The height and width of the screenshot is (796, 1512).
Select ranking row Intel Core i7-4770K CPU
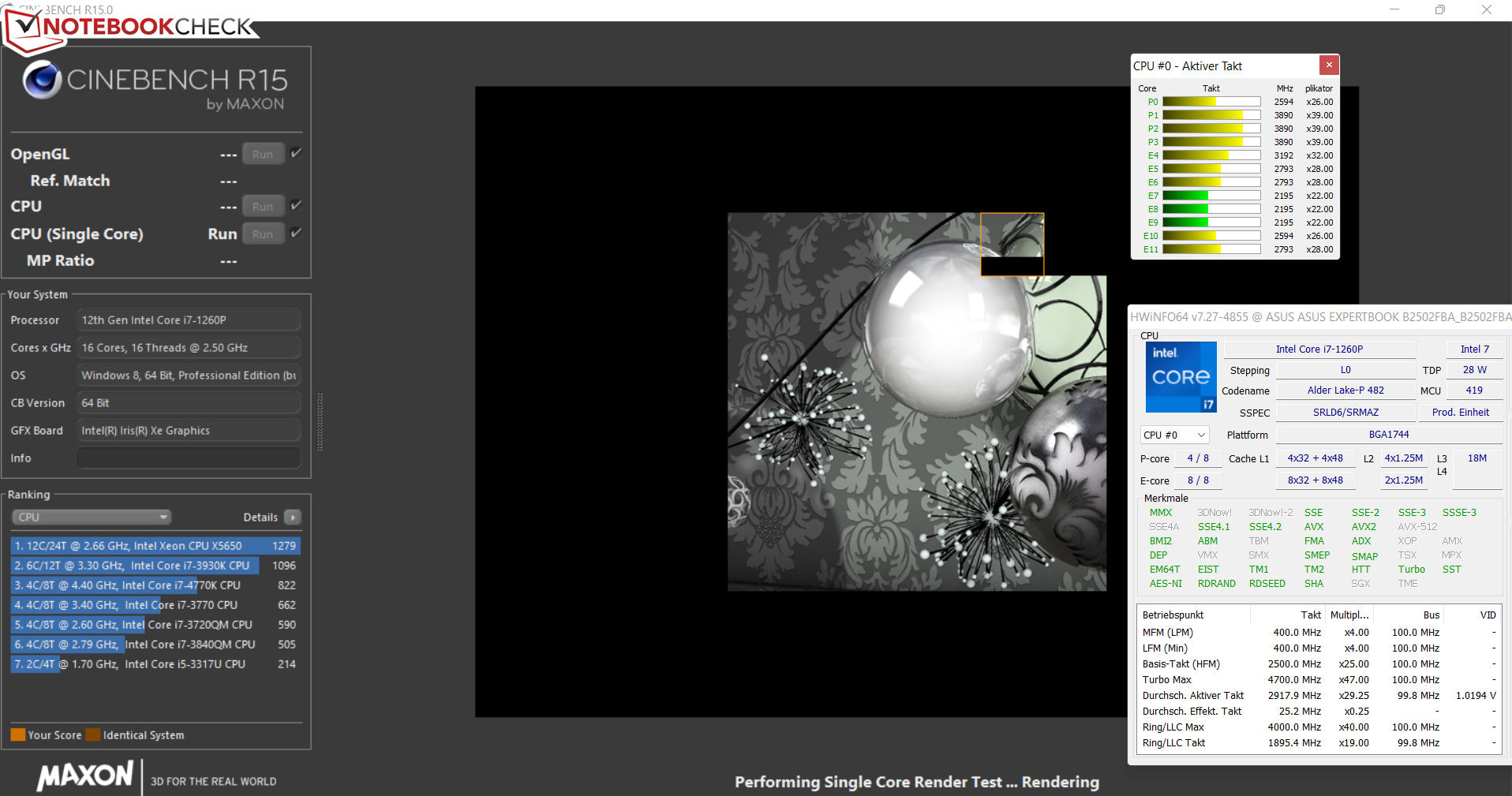point(155,585)
